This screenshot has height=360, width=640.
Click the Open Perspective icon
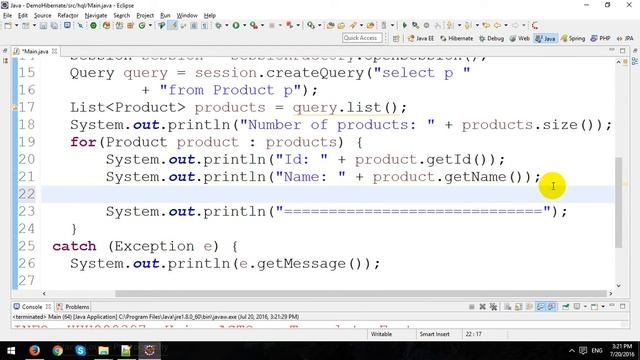(396, 38)
